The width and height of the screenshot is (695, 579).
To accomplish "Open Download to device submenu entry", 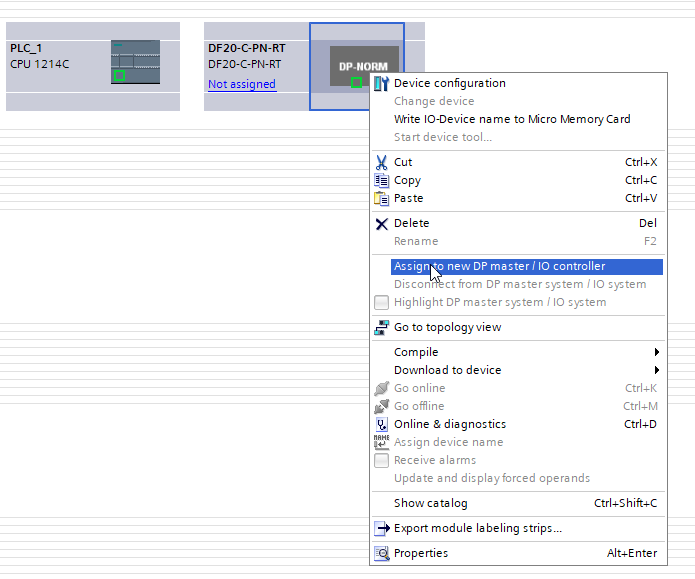I will 447,370.
